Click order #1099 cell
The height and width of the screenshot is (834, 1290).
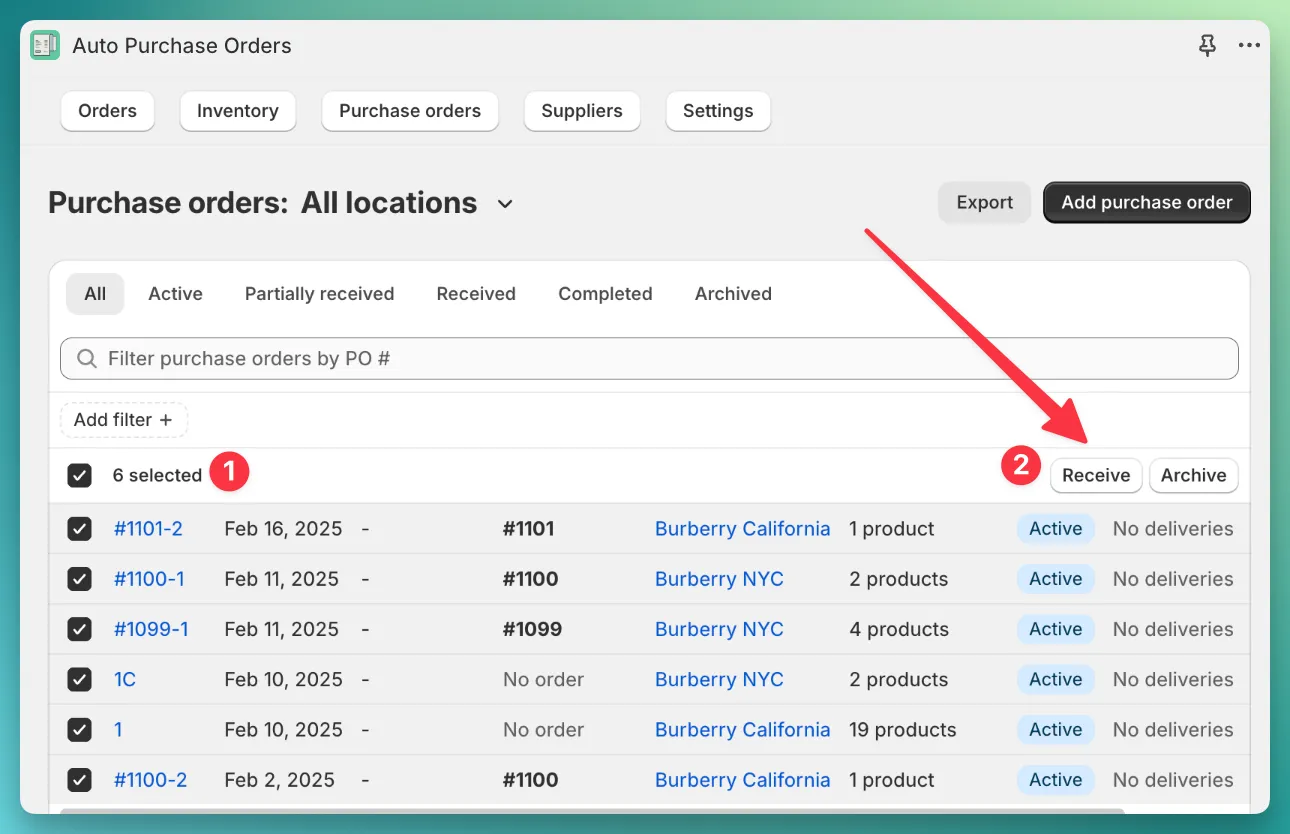(x=532, y=629)
